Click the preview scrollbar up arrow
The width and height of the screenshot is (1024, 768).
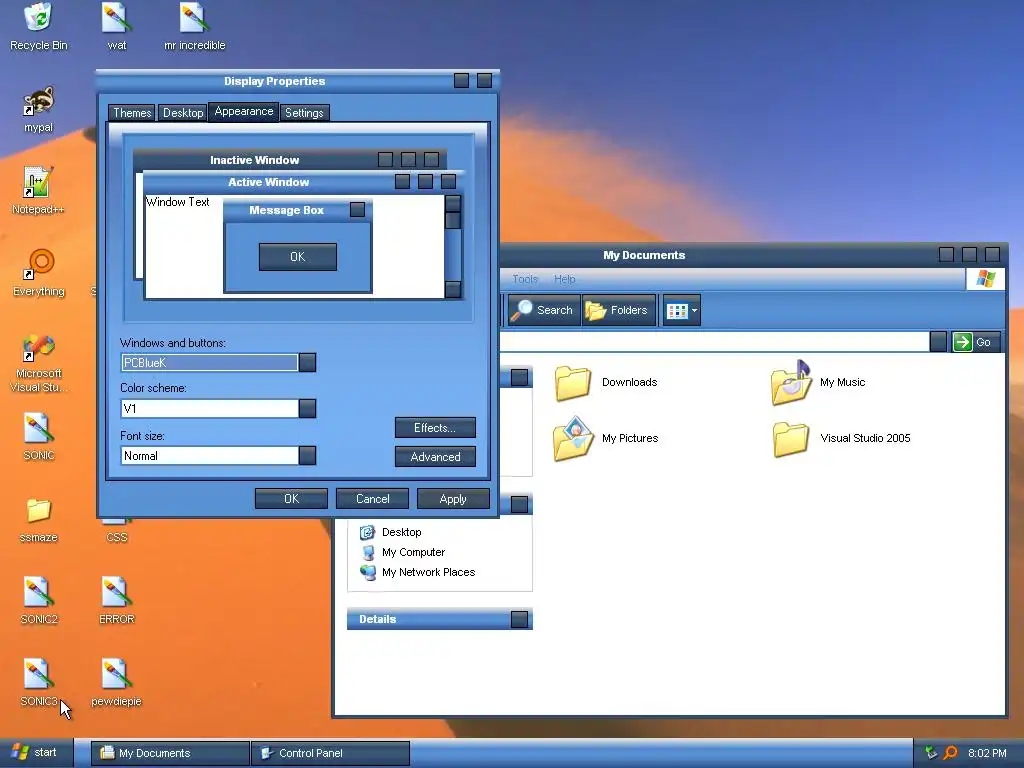click(453, 203)
